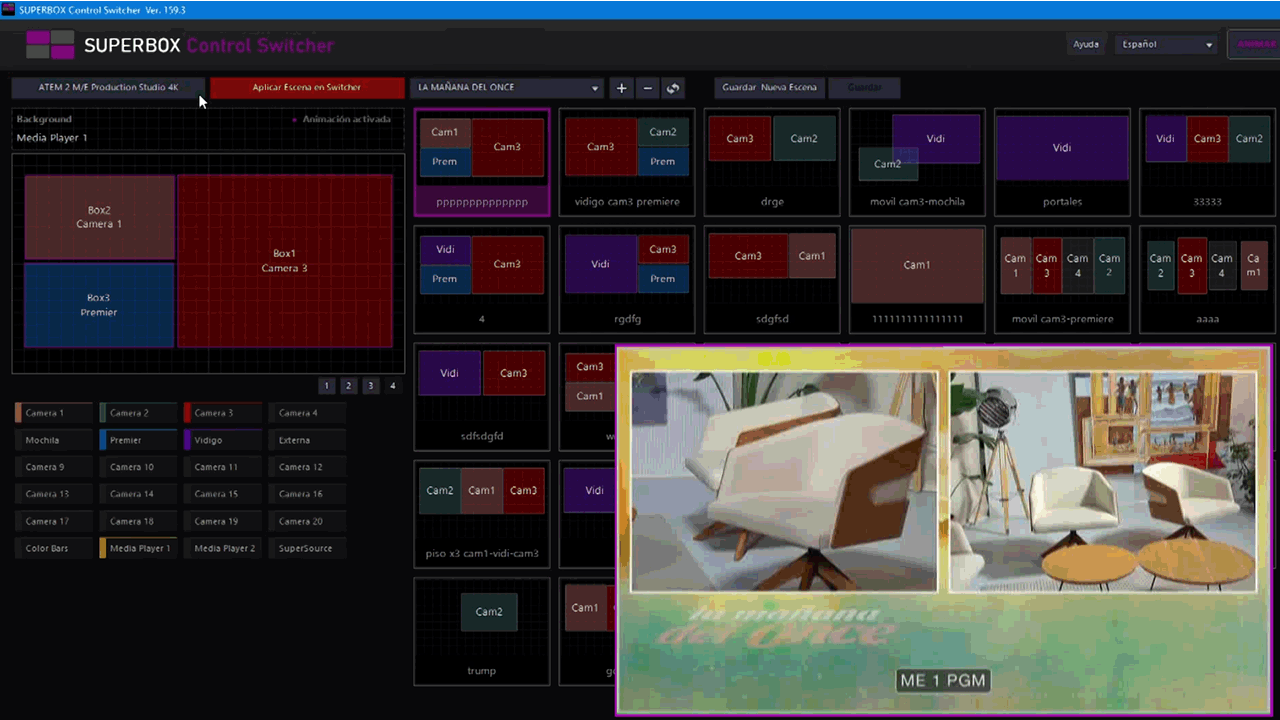Select the trump scene thumbnail

click(x=482, y=631)
